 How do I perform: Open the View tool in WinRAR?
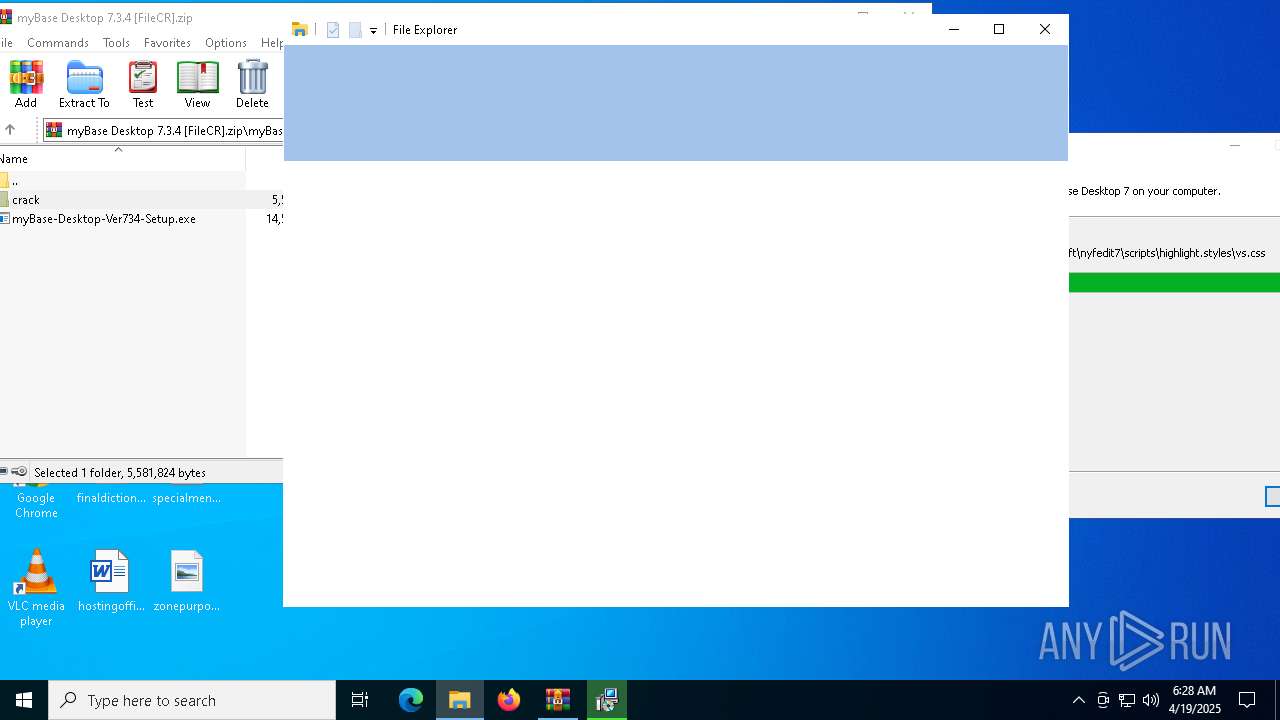197,84
